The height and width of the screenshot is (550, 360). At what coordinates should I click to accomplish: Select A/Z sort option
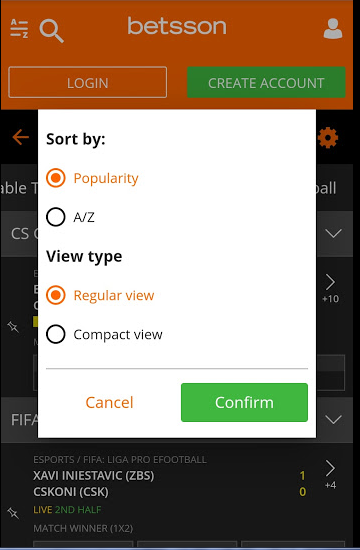71,217
